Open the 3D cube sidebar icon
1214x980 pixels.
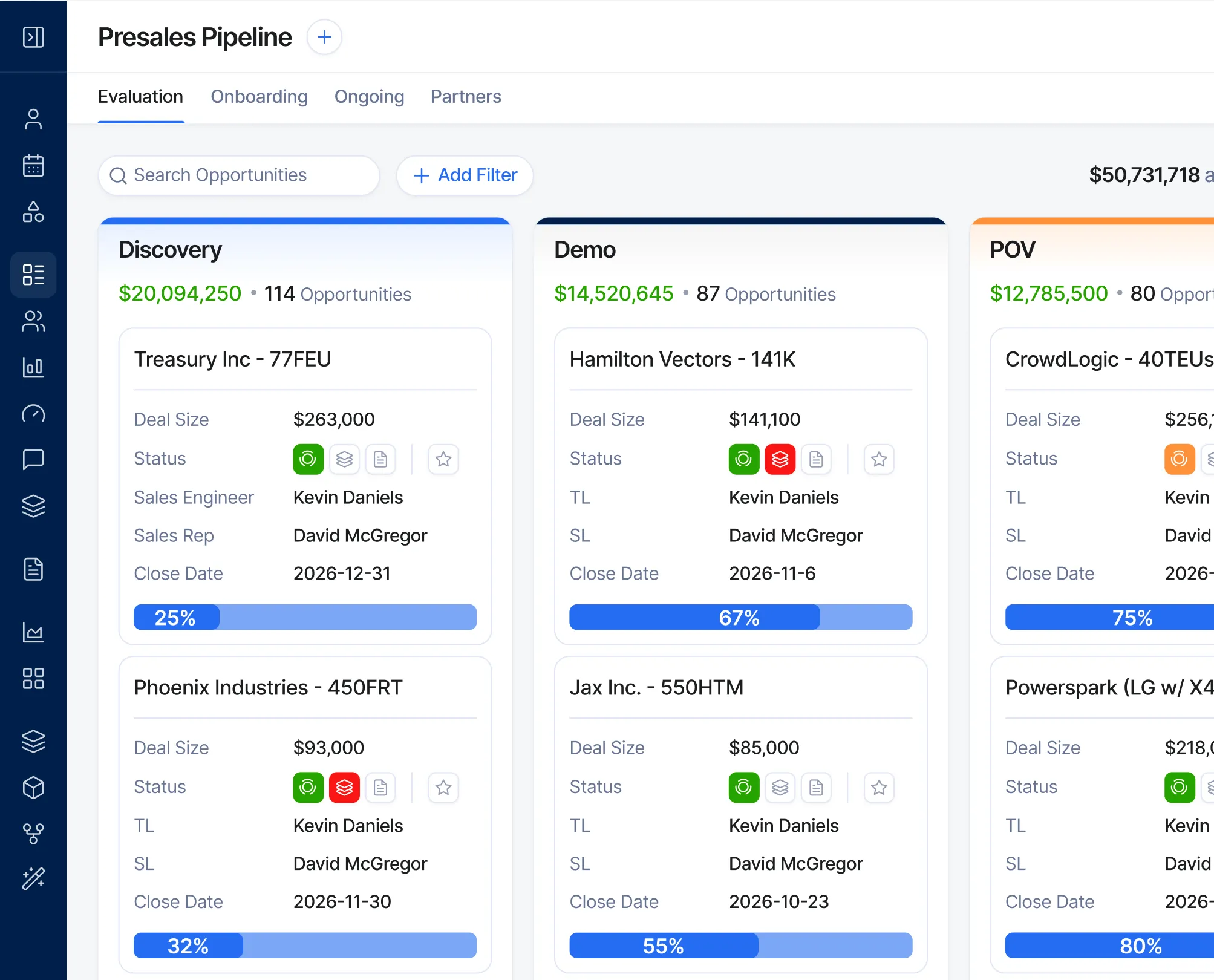click(x=33, y=788)
